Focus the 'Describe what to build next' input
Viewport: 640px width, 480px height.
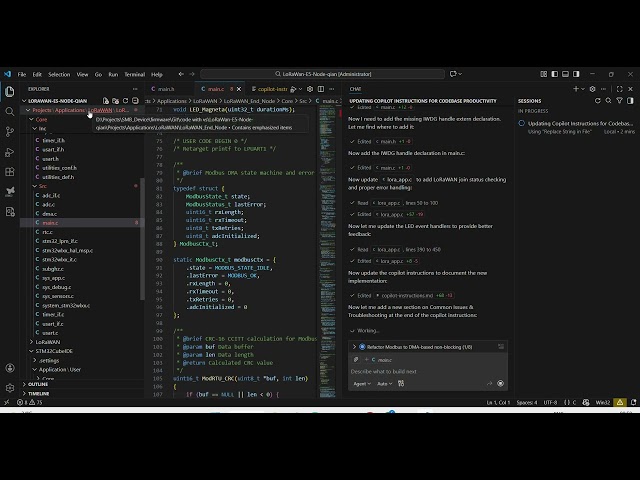428,371
